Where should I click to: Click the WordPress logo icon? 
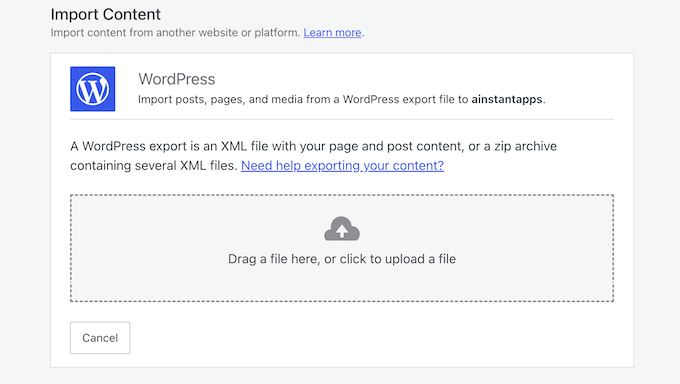tap(92, 89)
